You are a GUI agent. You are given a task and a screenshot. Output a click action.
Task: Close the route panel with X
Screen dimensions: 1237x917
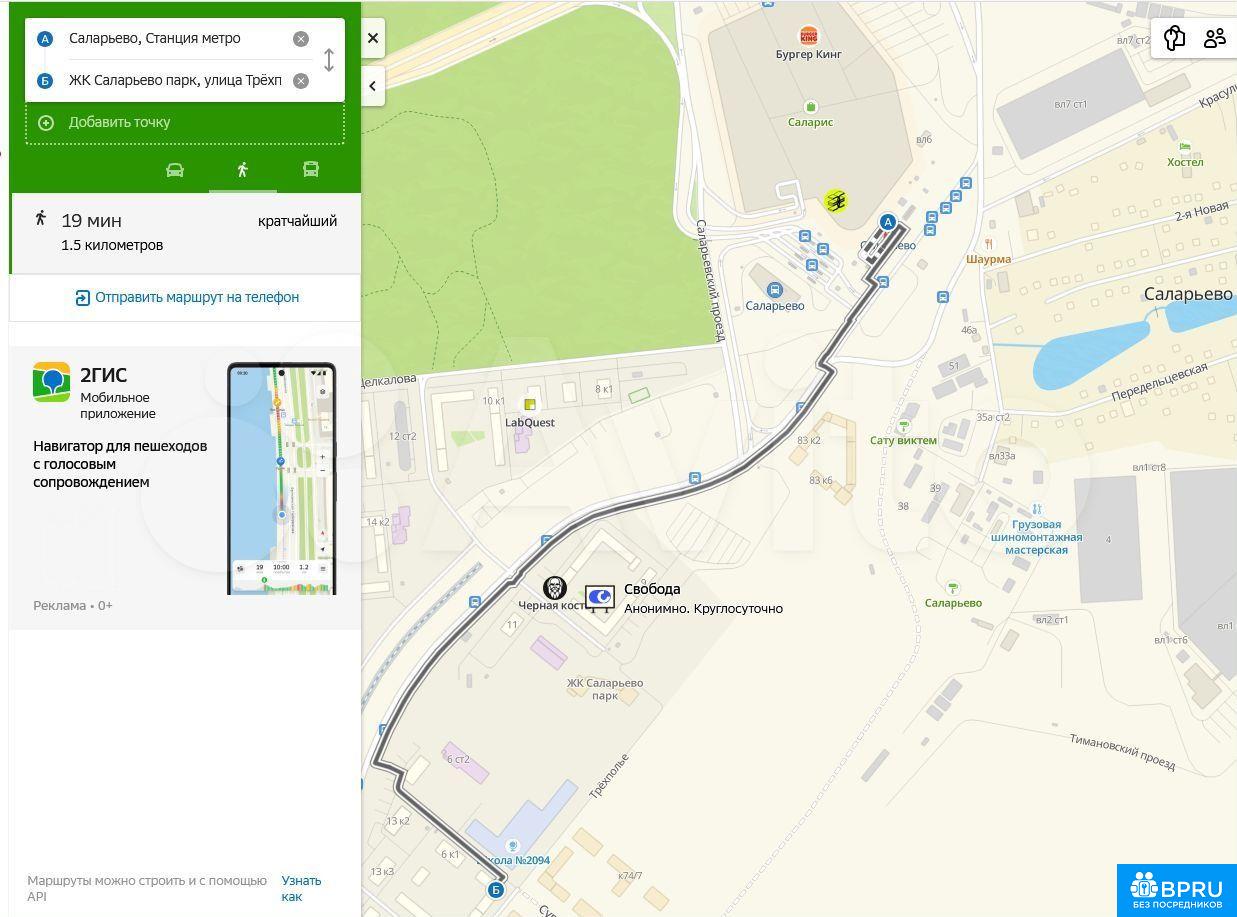click(373, 38)
